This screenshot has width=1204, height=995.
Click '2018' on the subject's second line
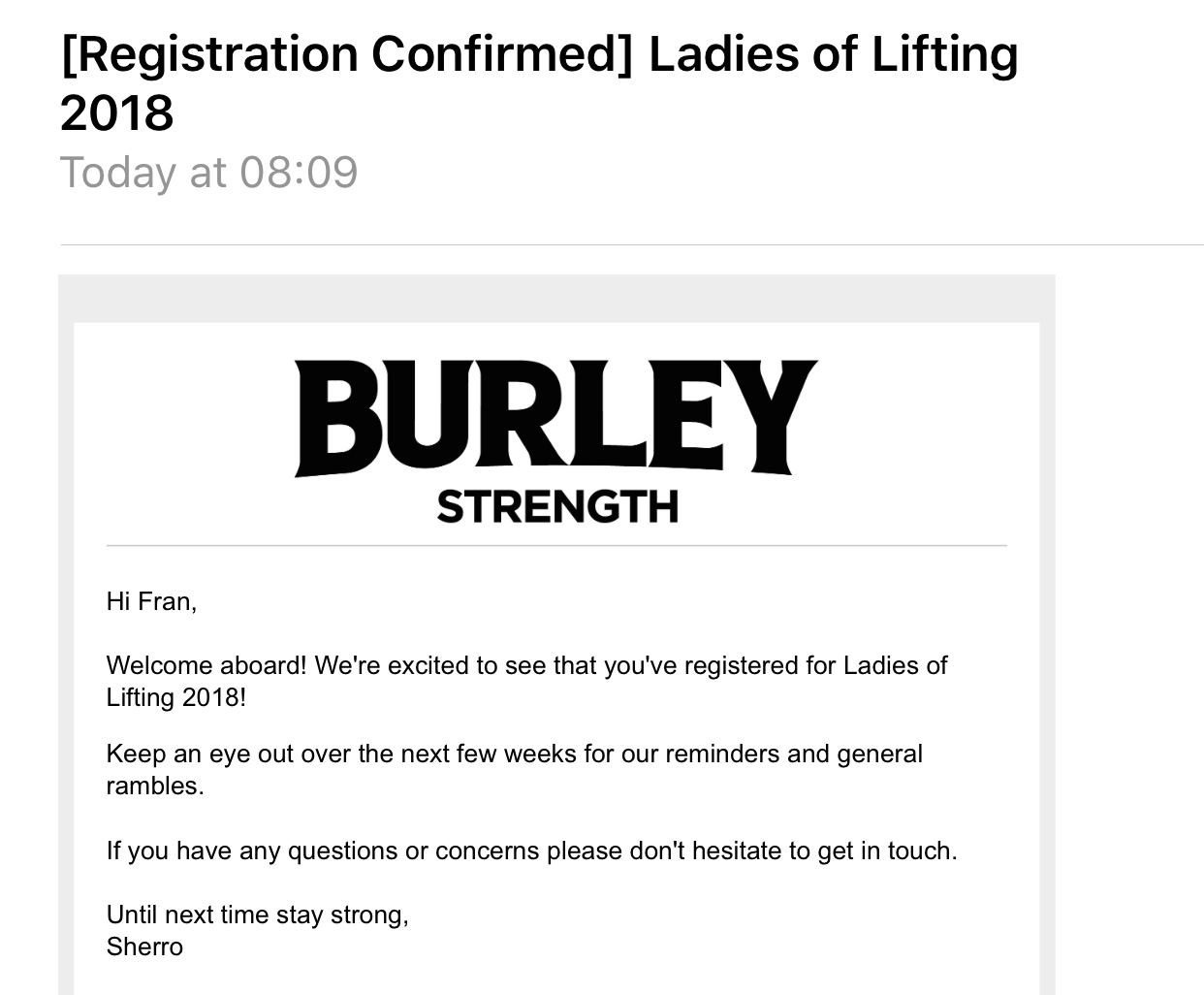pyautogui.click(x=116, y=113)
